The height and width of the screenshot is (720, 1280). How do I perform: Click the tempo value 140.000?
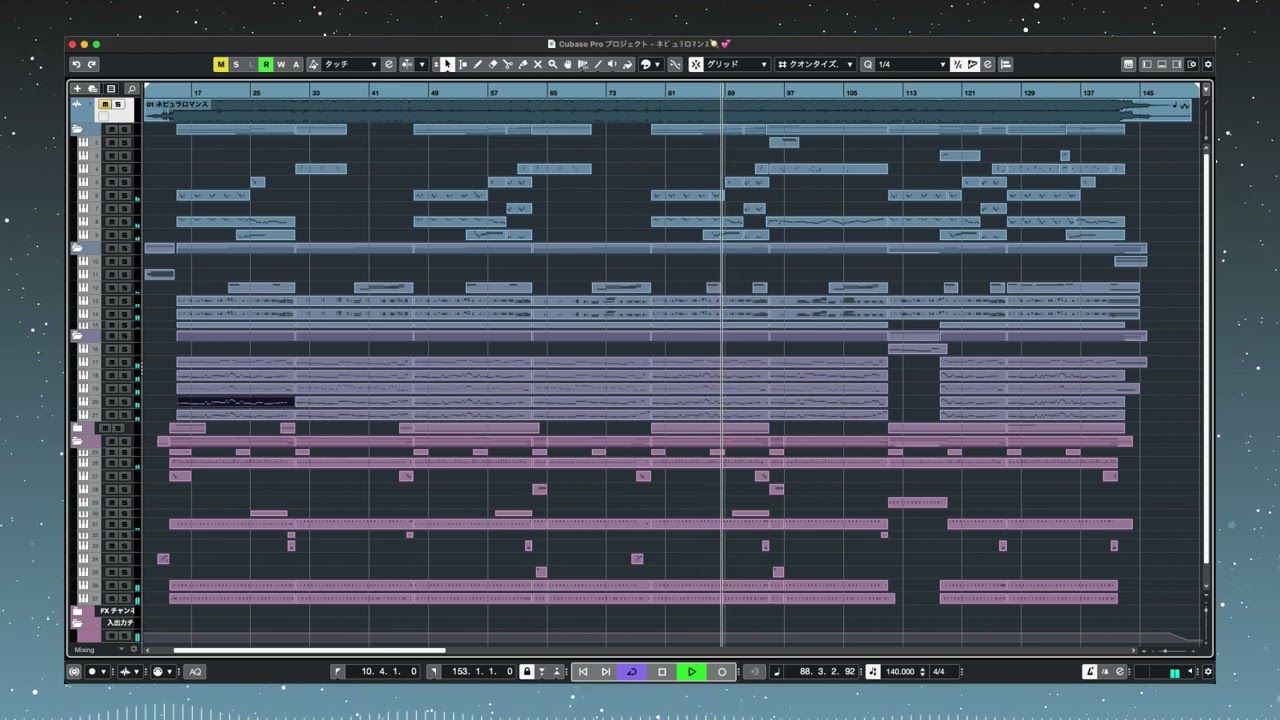pyautogui.click(x=900, y=672)
